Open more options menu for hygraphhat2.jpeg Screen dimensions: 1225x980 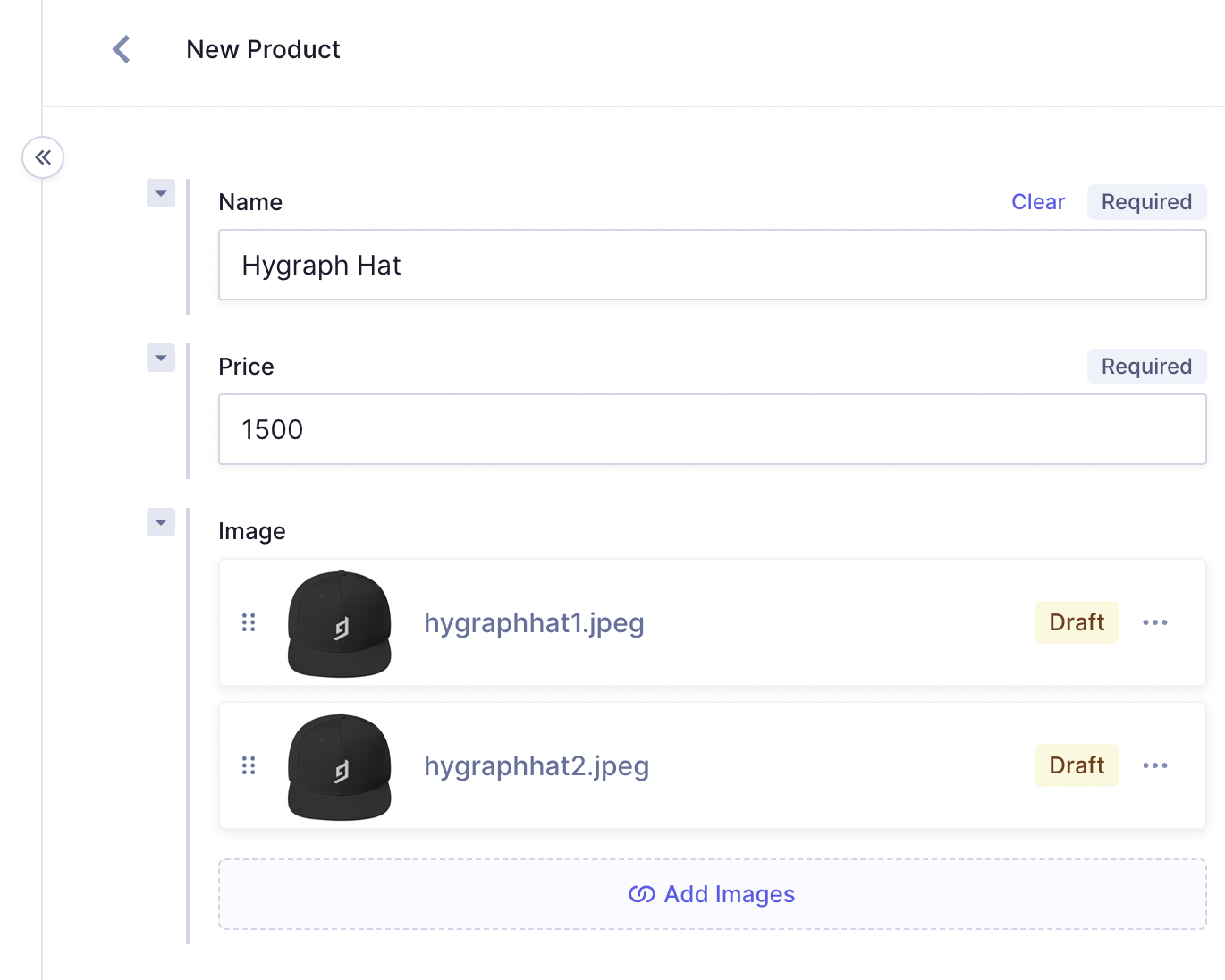[x=1154, y=765]
